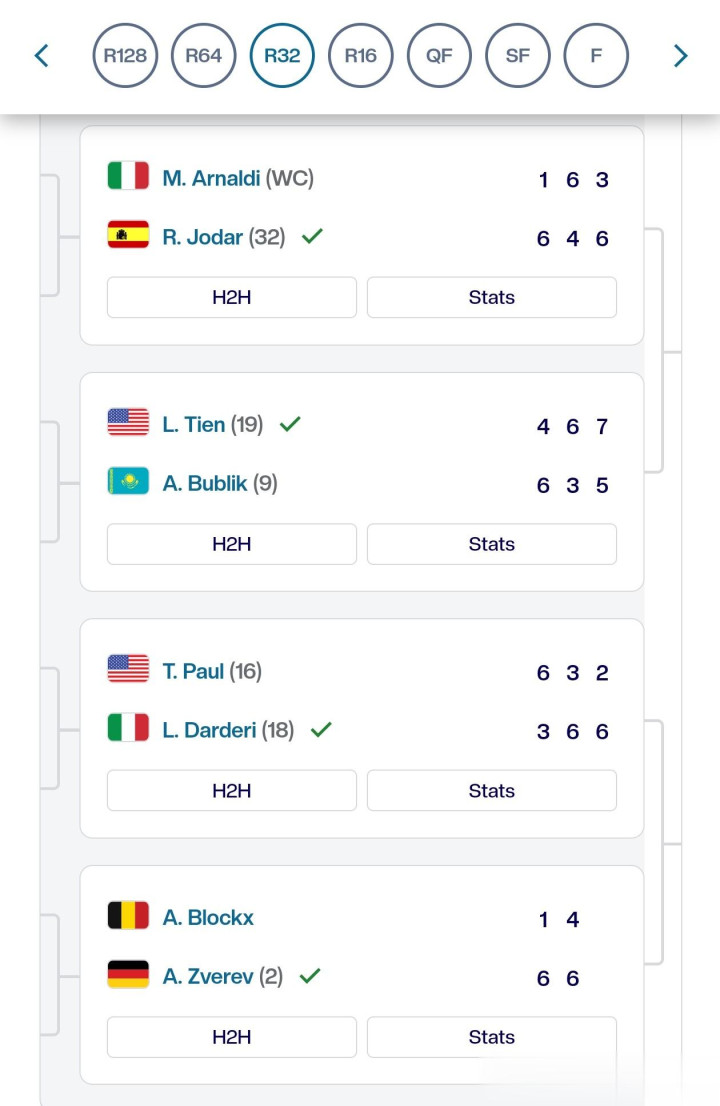Go to the QF round tab
The image size is (720, 1106).
click(439, 56)
